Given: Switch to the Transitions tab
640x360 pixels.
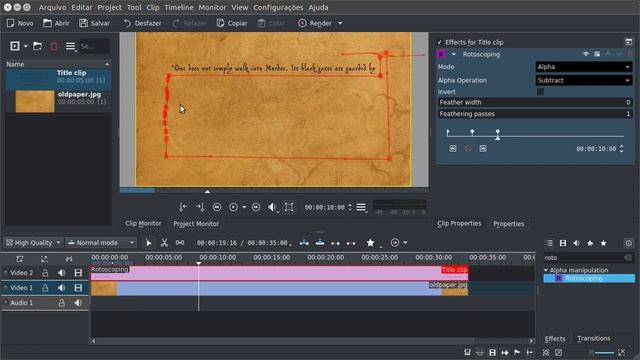Looking at the screenshot, I should pos(593,338).
